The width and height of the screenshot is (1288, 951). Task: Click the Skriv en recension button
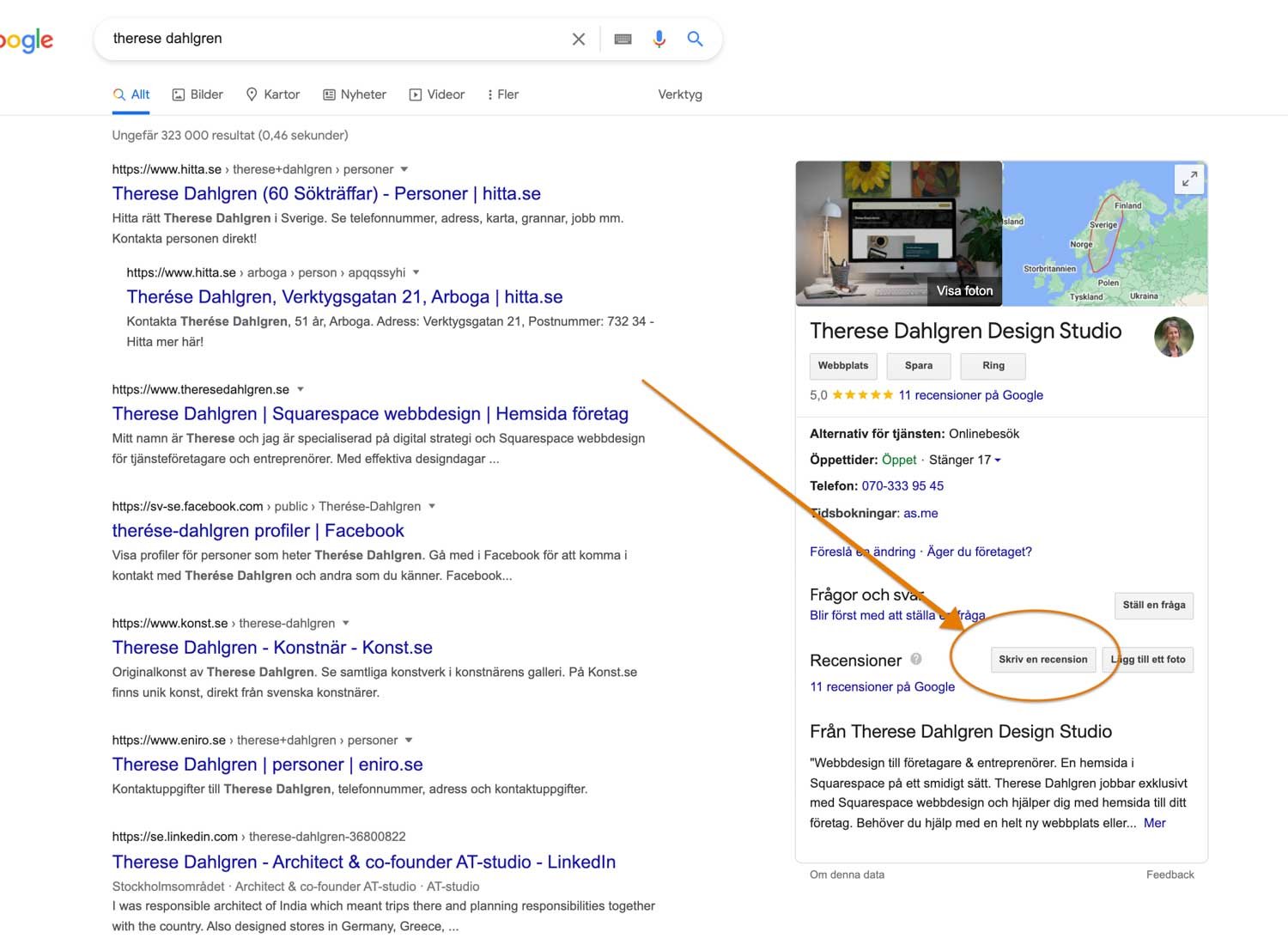click(1042, 659)
